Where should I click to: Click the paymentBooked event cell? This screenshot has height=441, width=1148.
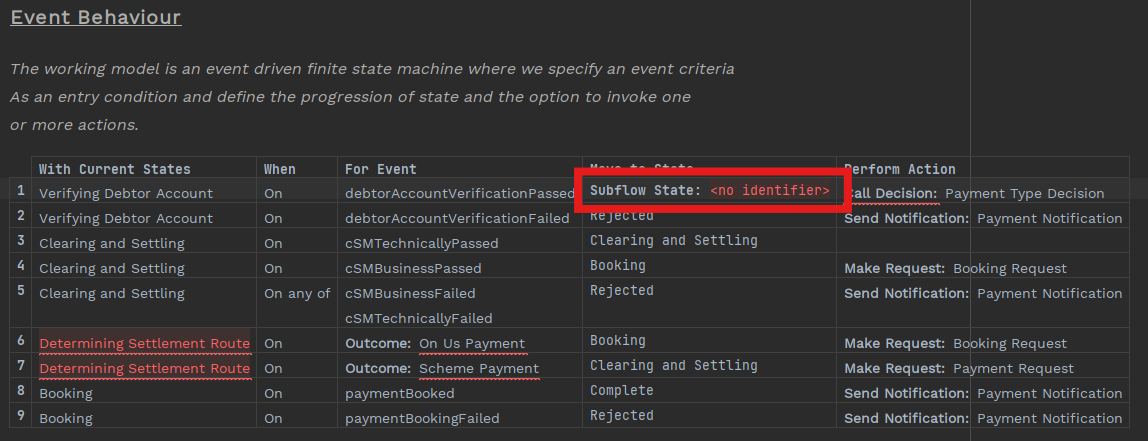click(400, 393)
